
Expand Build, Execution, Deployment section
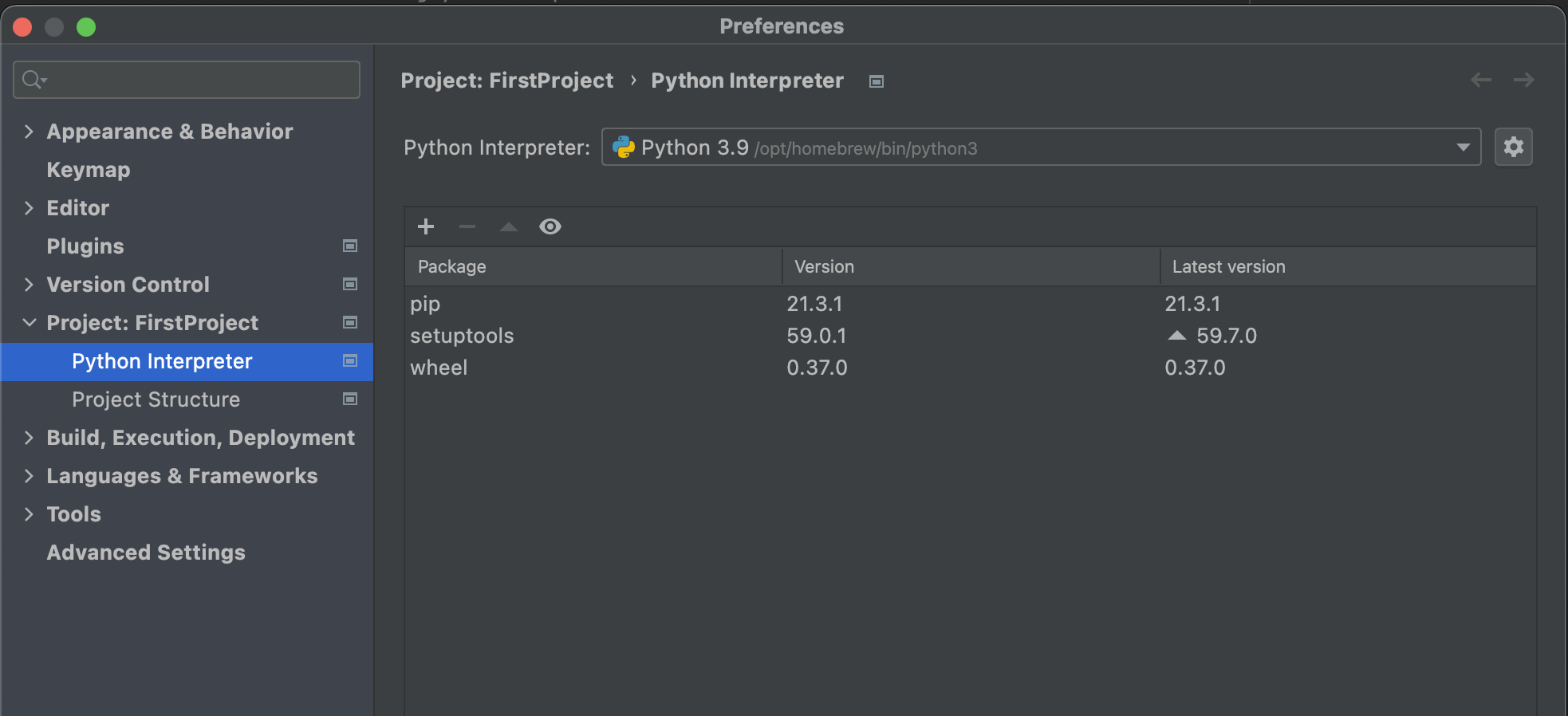(x=29, y=438)
